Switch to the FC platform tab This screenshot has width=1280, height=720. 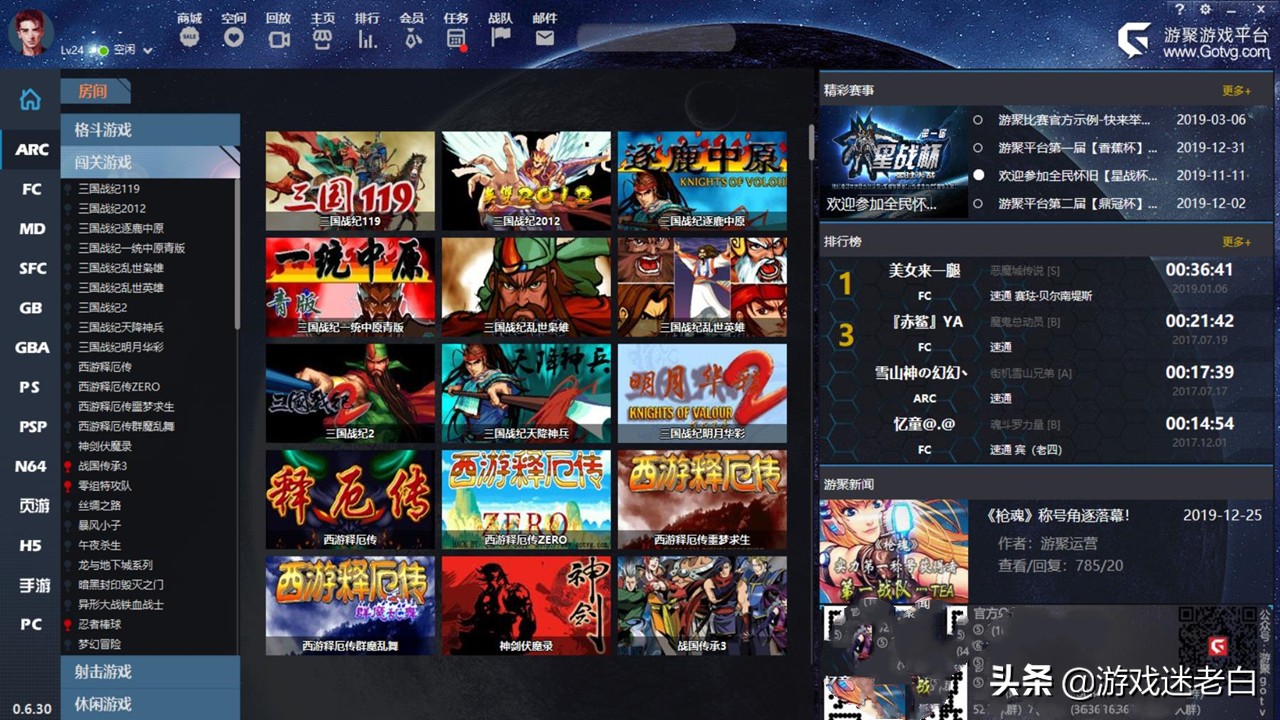[31, 189]
